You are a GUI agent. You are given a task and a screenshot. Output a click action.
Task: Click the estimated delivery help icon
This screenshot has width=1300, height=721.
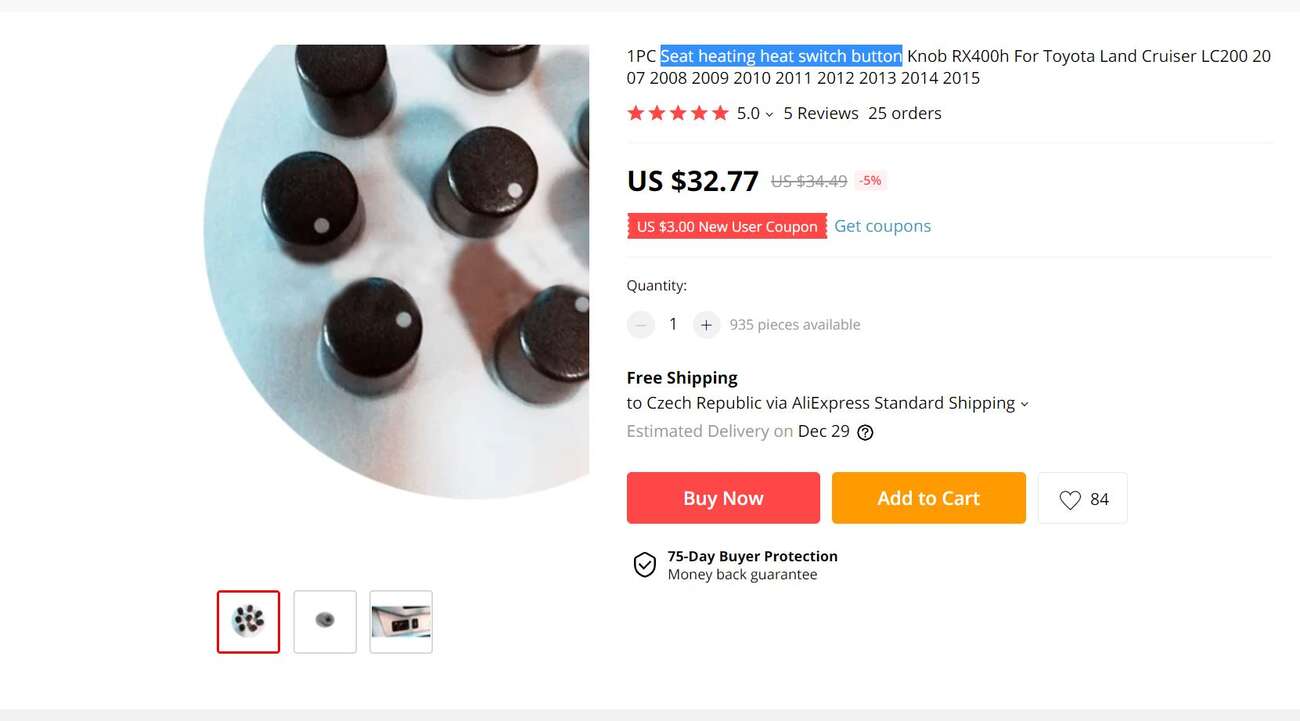tap(866, 433)
